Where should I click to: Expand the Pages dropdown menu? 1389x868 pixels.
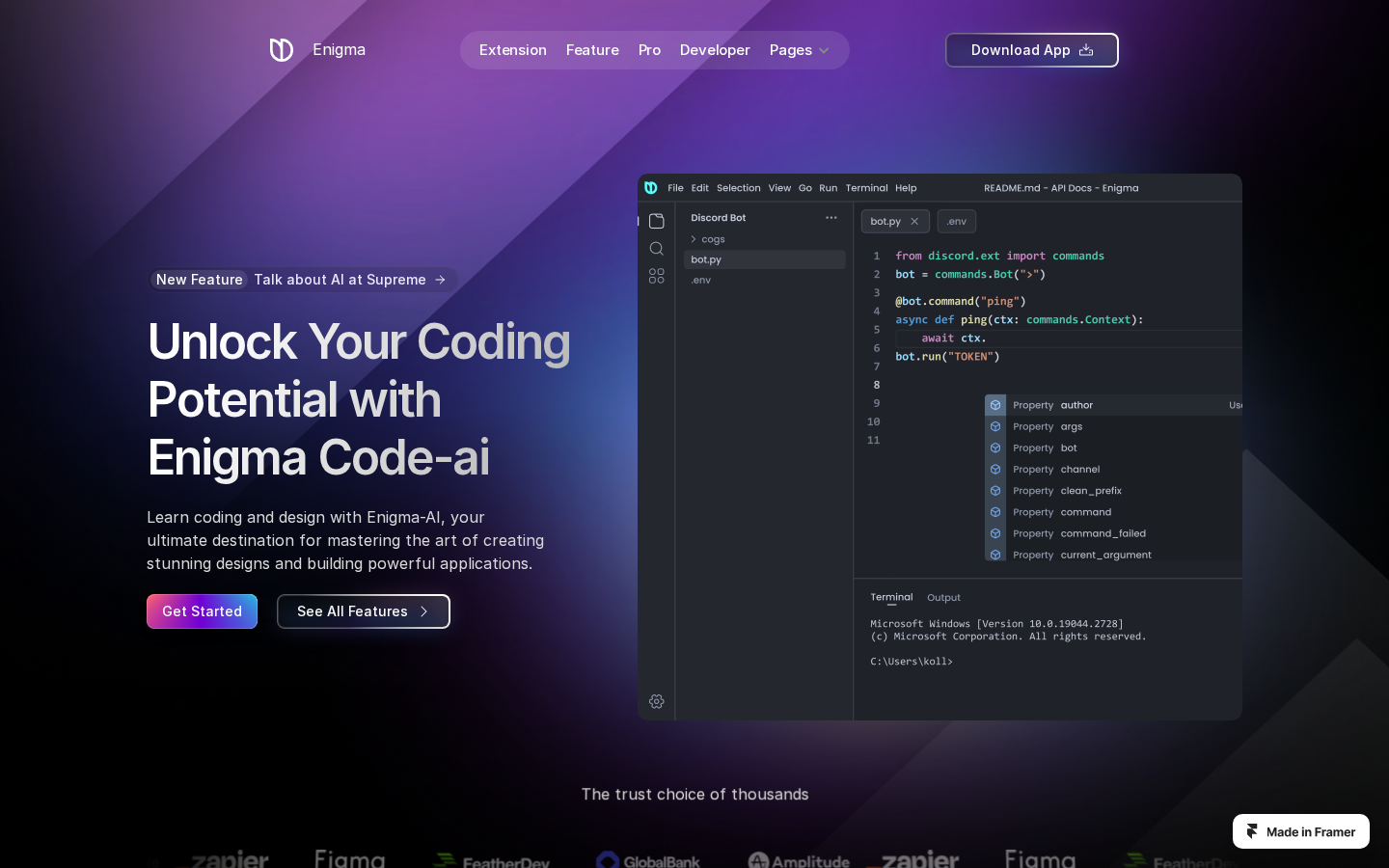(800, 50)
